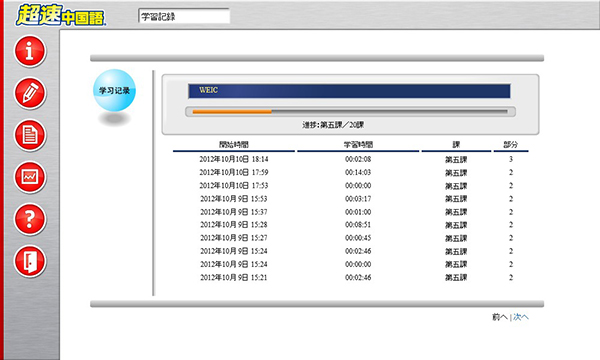Open the document page icon
Screen dimensions: 600x360
30,135
